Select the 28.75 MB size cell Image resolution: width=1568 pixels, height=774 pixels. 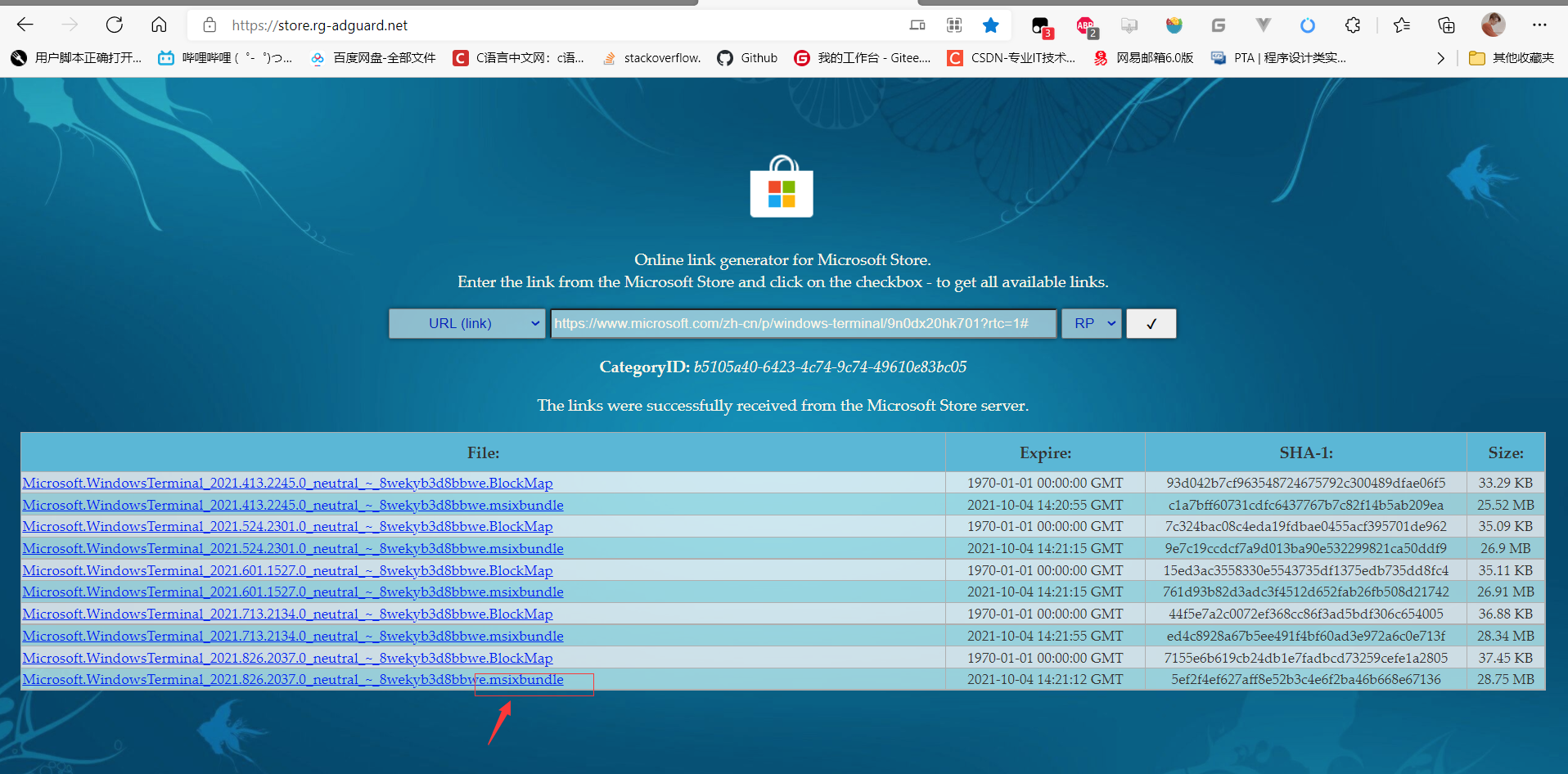[1506, 679]
